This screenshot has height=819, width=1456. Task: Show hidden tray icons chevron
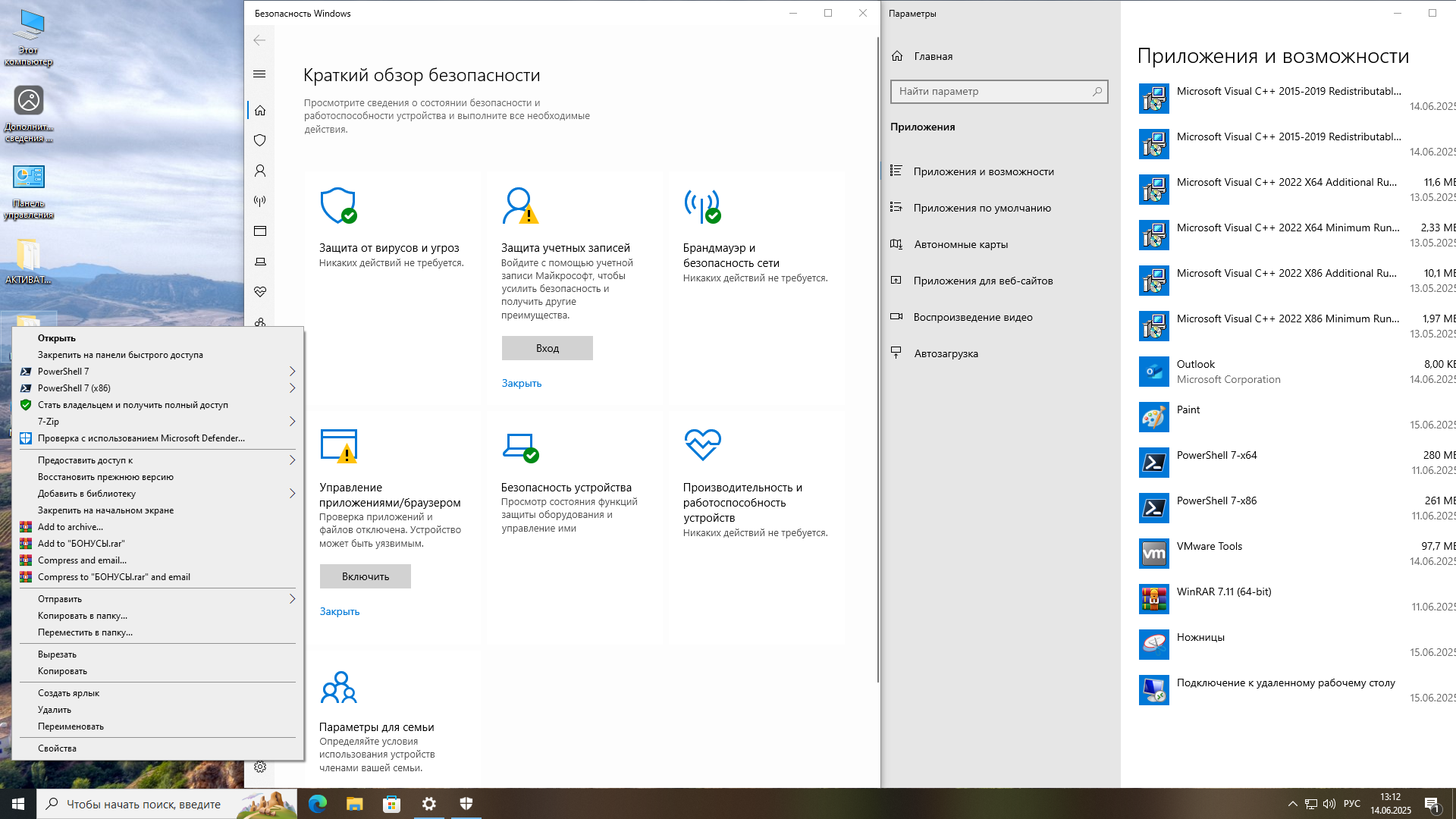pos(1292,804)
